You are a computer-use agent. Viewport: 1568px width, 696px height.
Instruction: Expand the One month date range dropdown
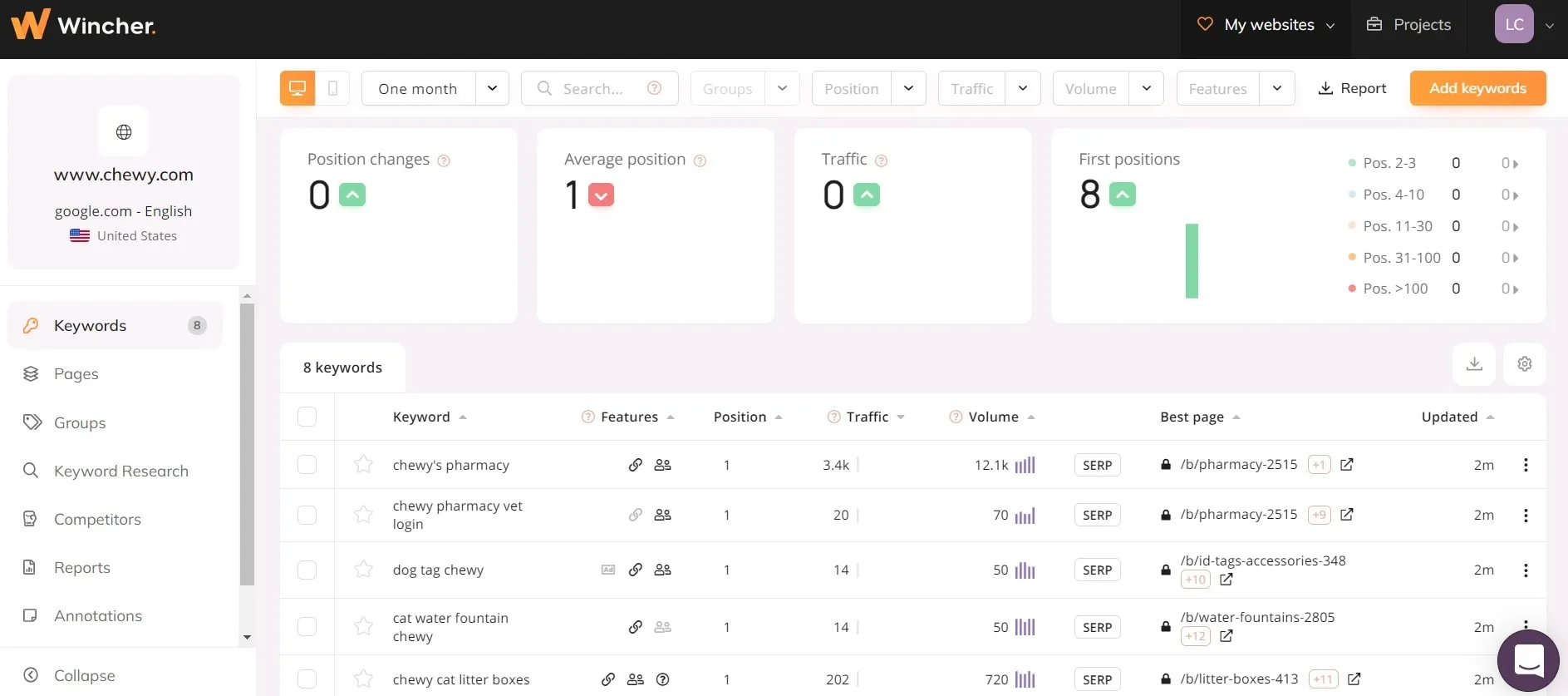click(x=492, y=88)
